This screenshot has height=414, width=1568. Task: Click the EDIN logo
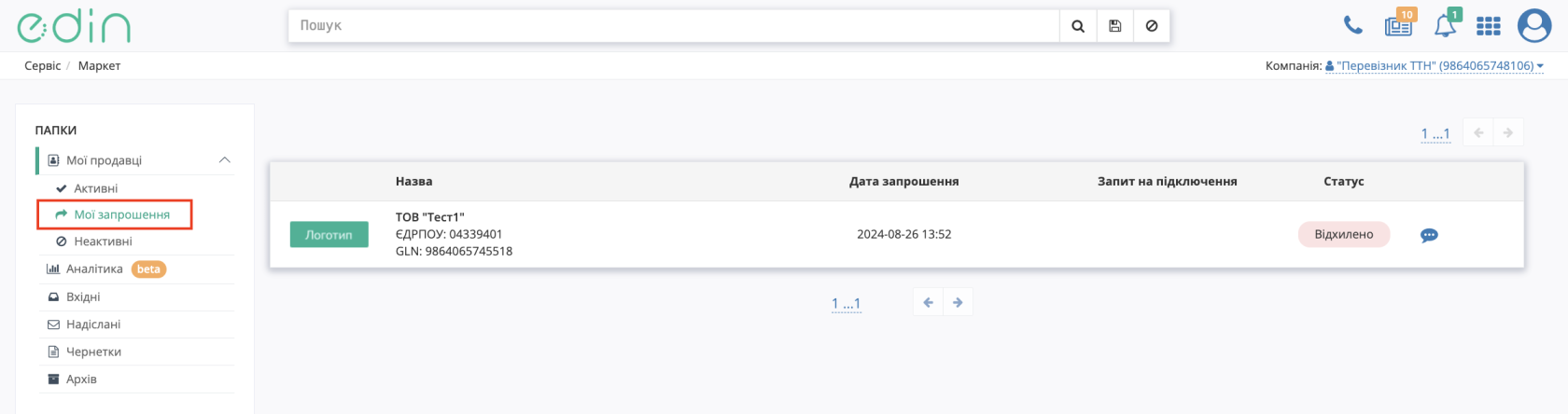click(74, 26)
